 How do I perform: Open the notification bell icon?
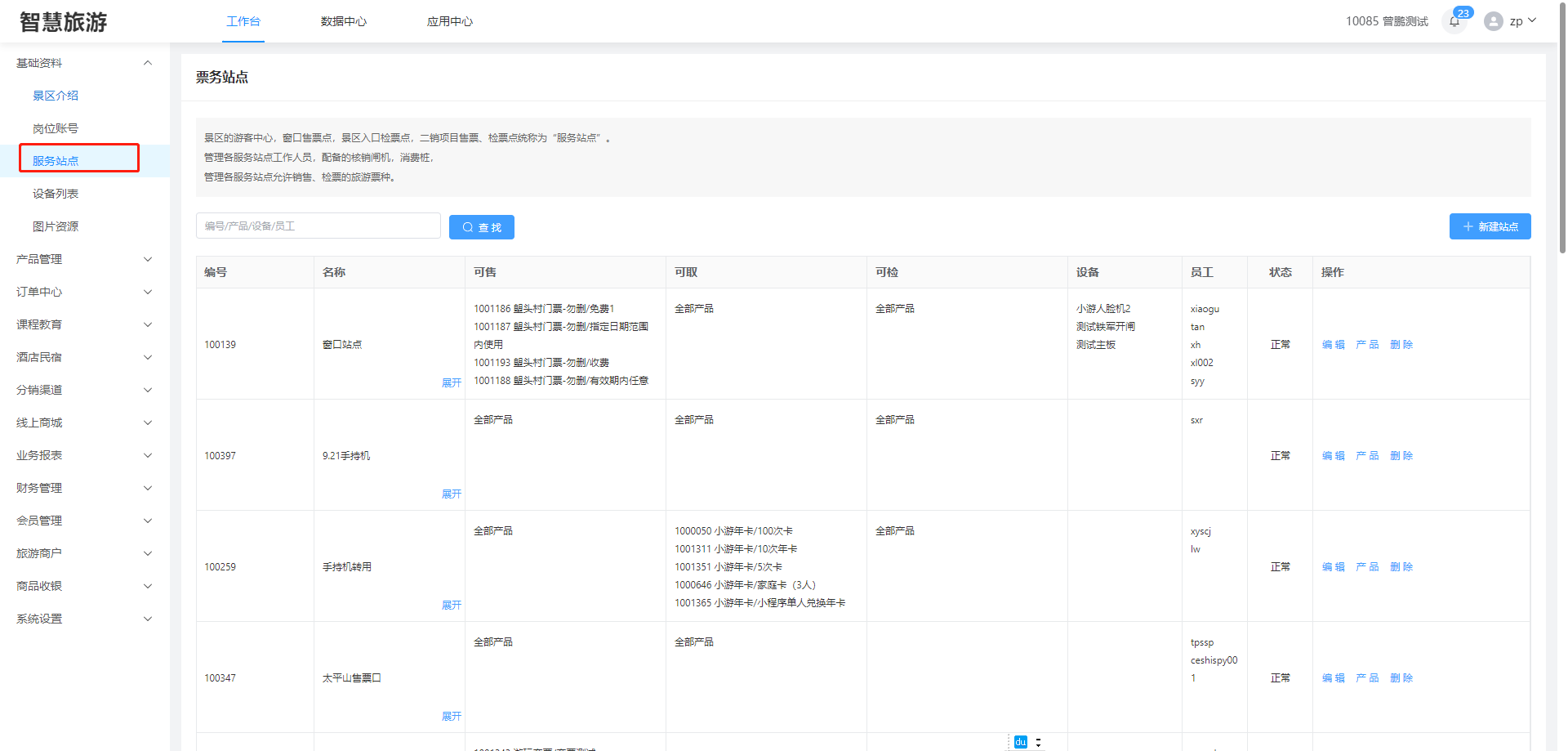1454,21
